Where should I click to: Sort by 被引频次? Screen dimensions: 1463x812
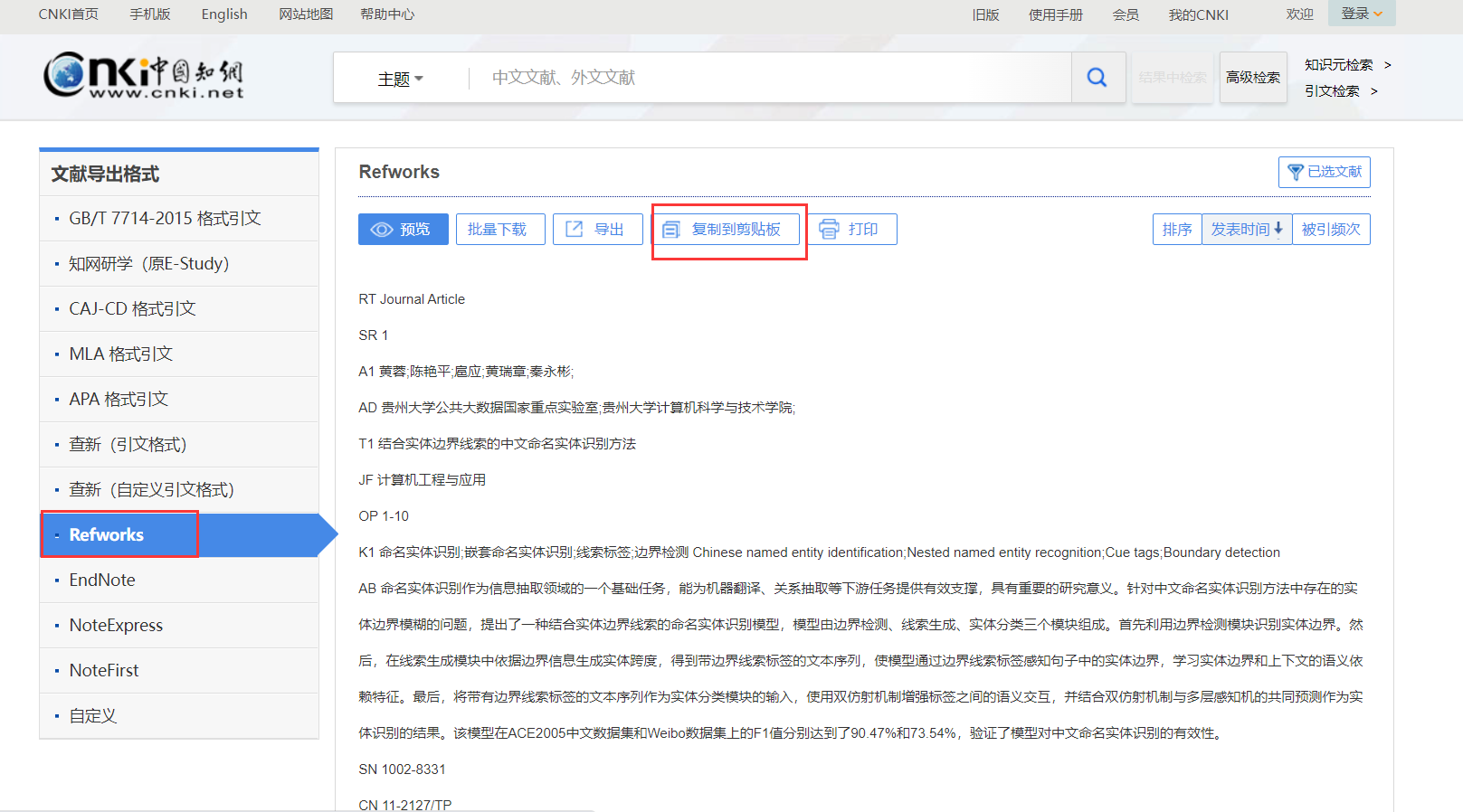pos(1331,230)
